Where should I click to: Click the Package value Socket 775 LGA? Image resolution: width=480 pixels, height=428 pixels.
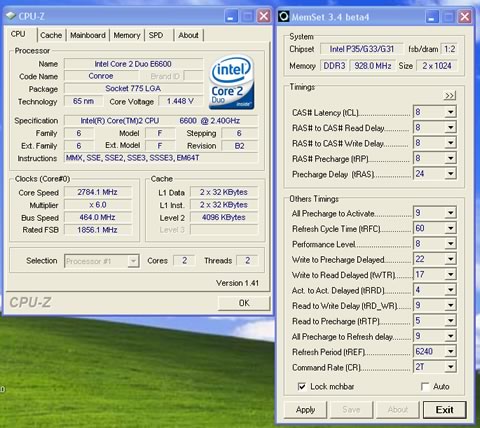coord(133,89)
